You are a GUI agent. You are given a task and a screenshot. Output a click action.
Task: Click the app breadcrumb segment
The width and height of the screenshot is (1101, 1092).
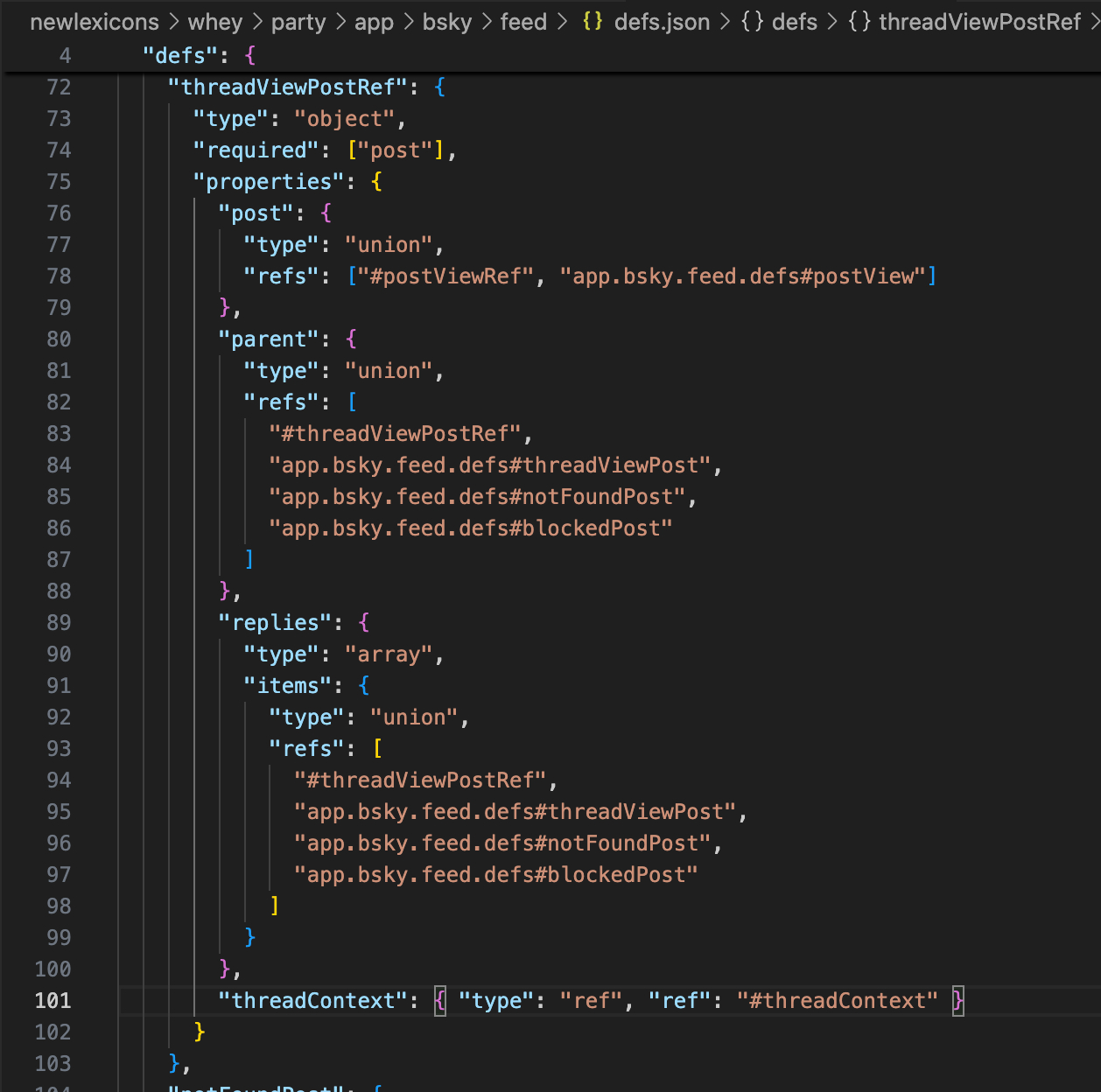tap(374, 21)
